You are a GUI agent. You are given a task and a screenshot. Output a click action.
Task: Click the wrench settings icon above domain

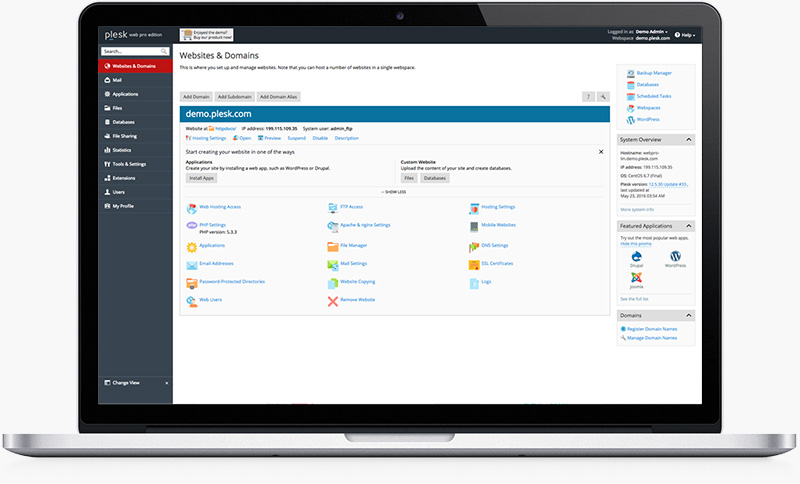[603, 97]
